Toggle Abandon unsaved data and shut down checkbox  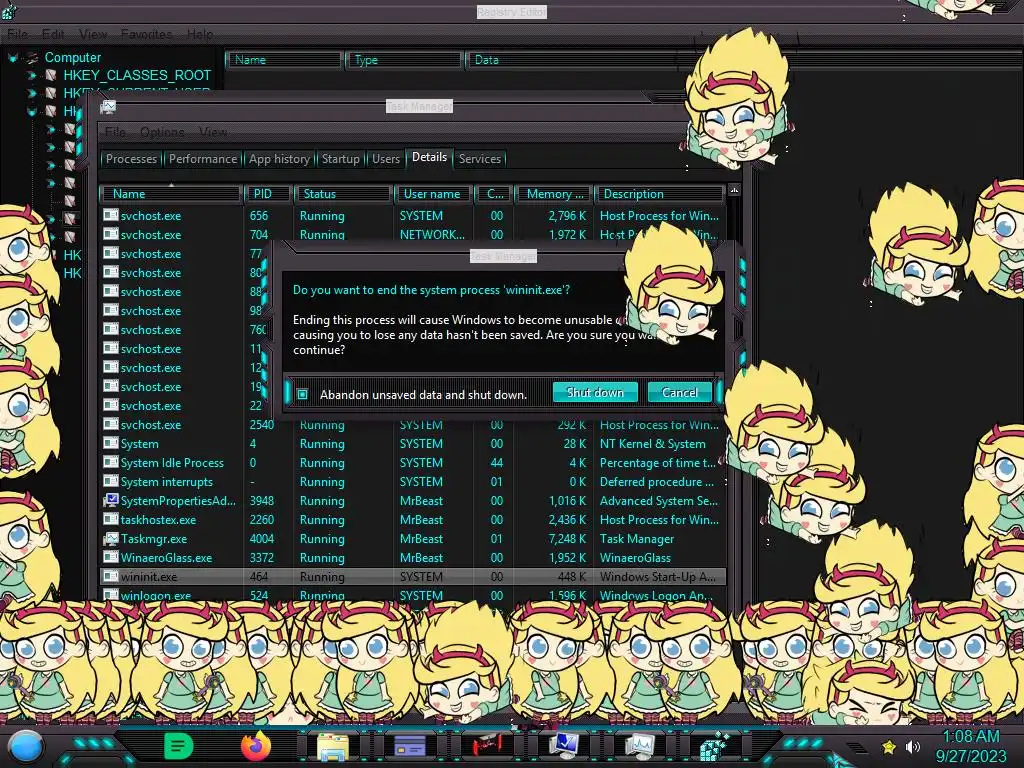(302, 394)
